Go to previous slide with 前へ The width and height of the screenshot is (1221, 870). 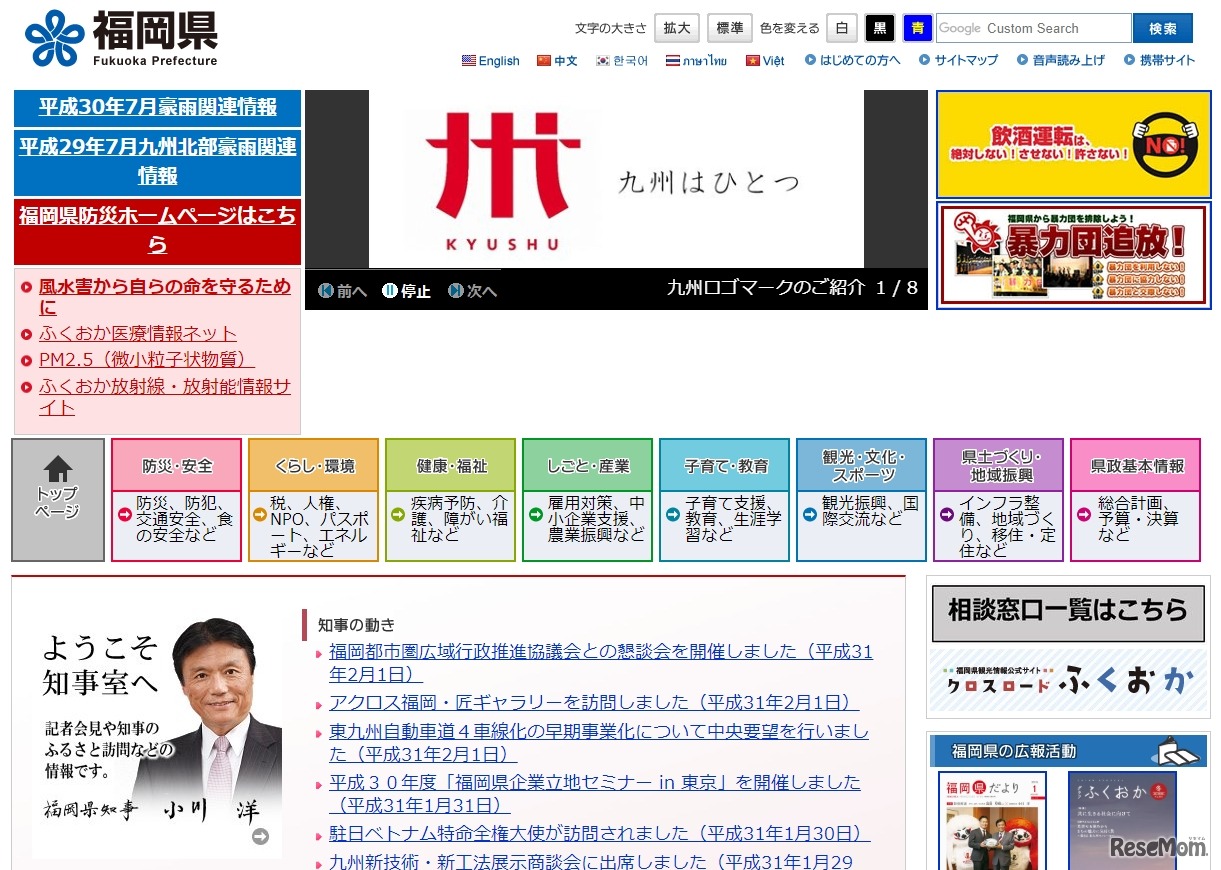(x=342, y=291)
